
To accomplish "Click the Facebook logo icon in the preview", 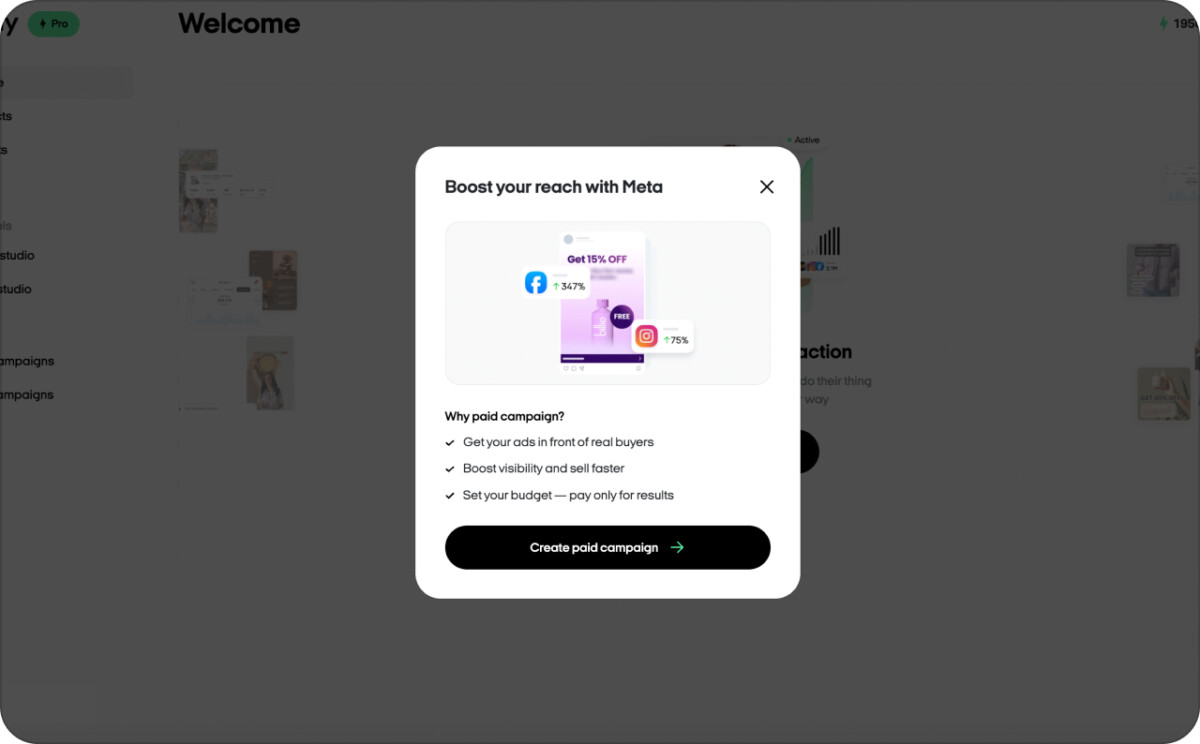I will (536, 283).
